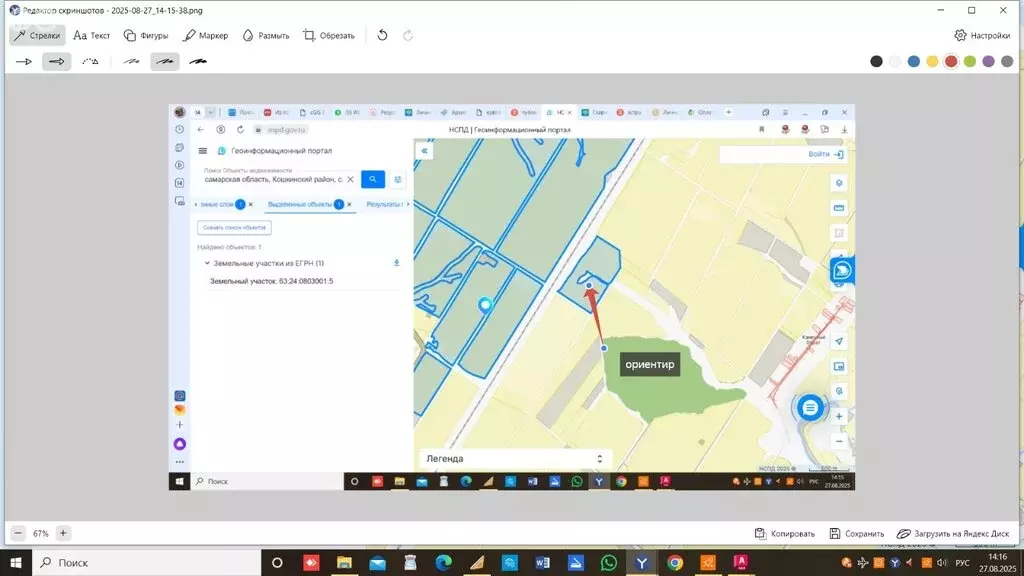
Task: Pick the blue color swatch
Action: coord(914,61)
